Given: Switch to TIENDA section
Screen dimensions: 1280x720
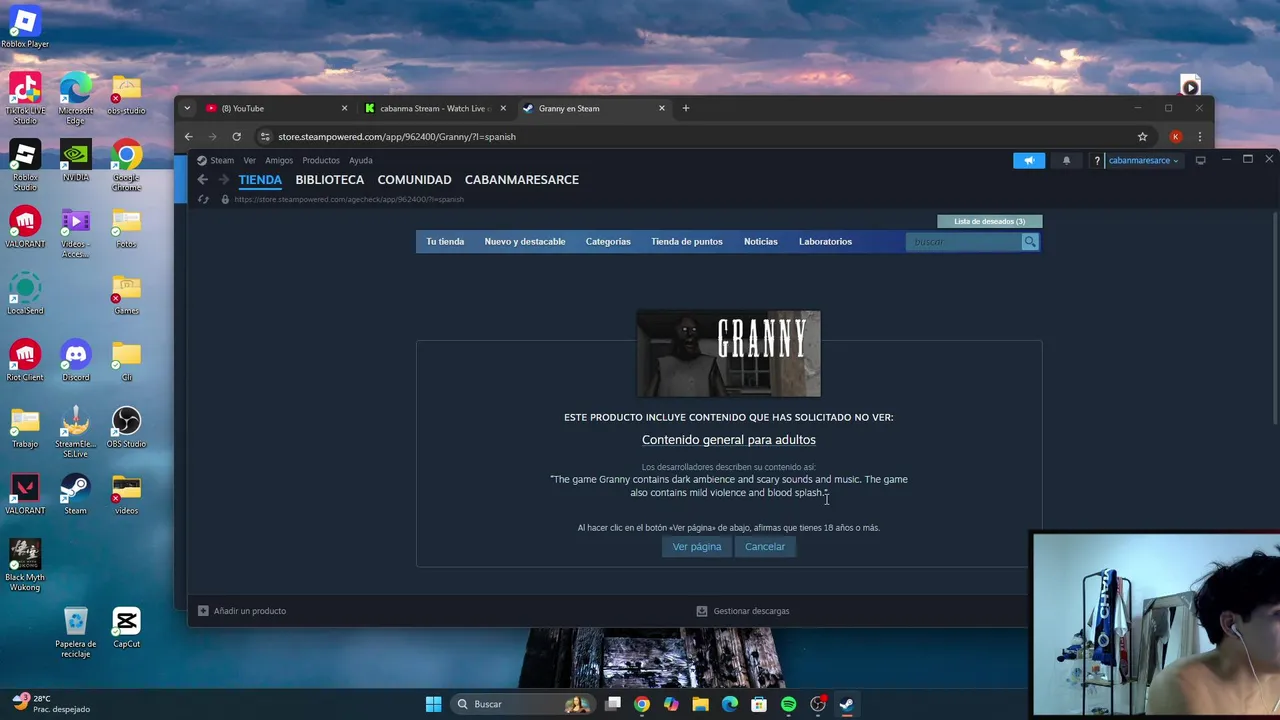Looking at the screenshot, I should point(260,180).
